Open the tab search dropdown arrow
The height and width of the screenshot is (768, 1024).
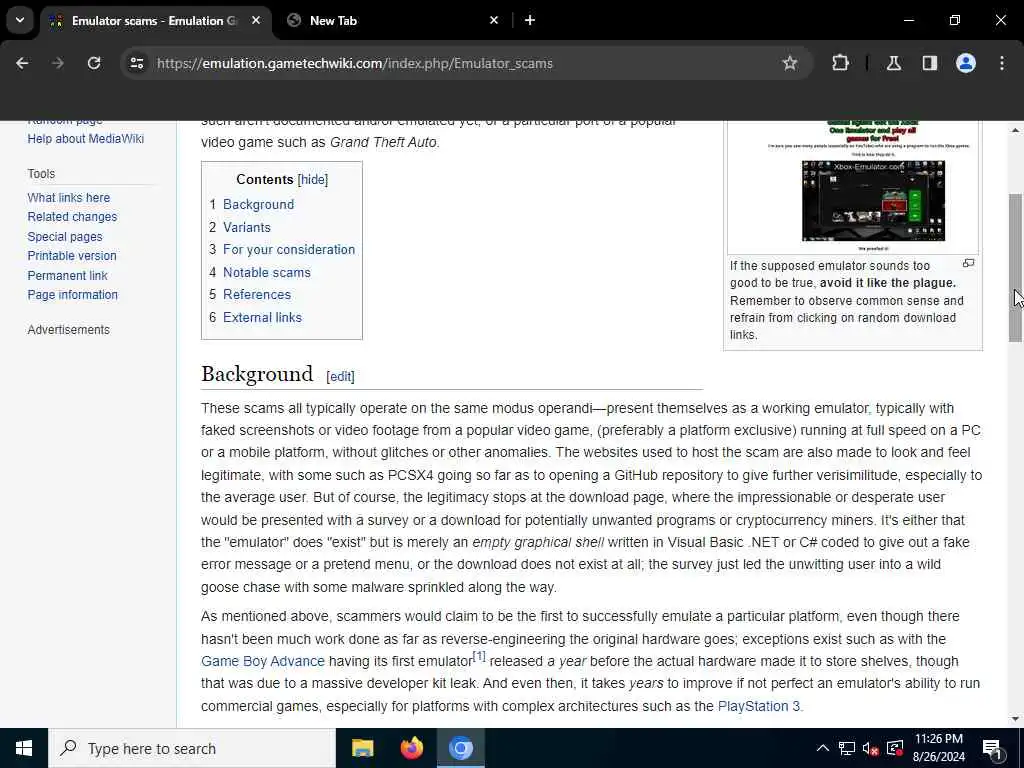[x=20, y=20]
